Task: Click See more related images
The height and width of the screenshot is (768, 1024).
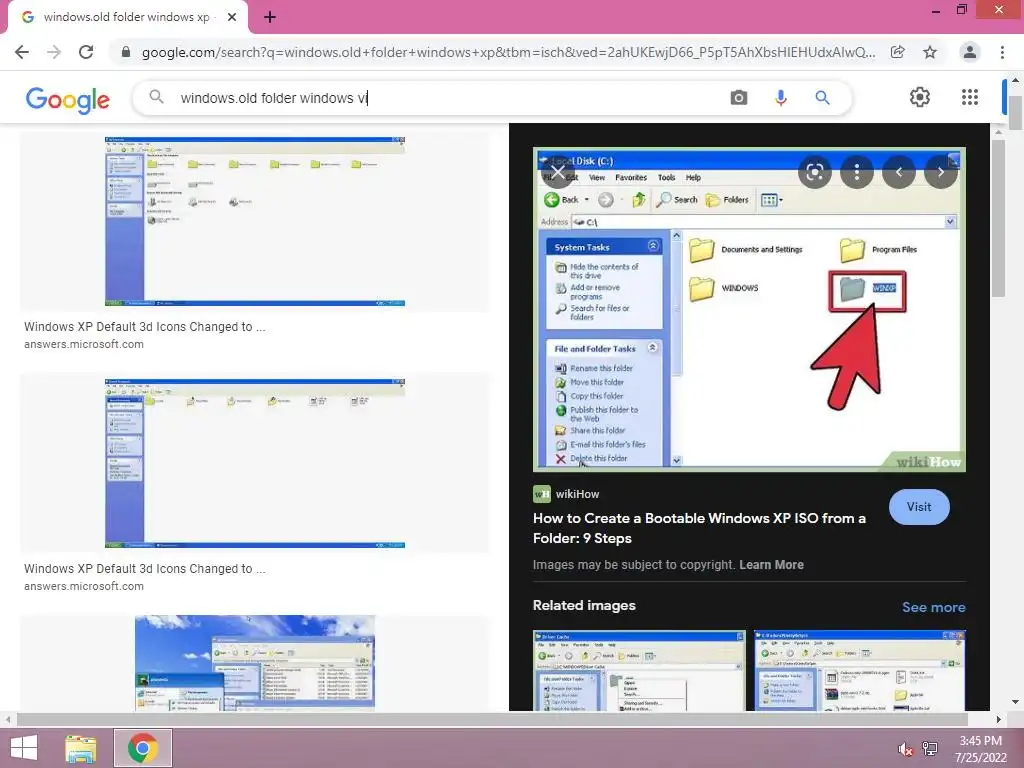Action: coord(933,607)
